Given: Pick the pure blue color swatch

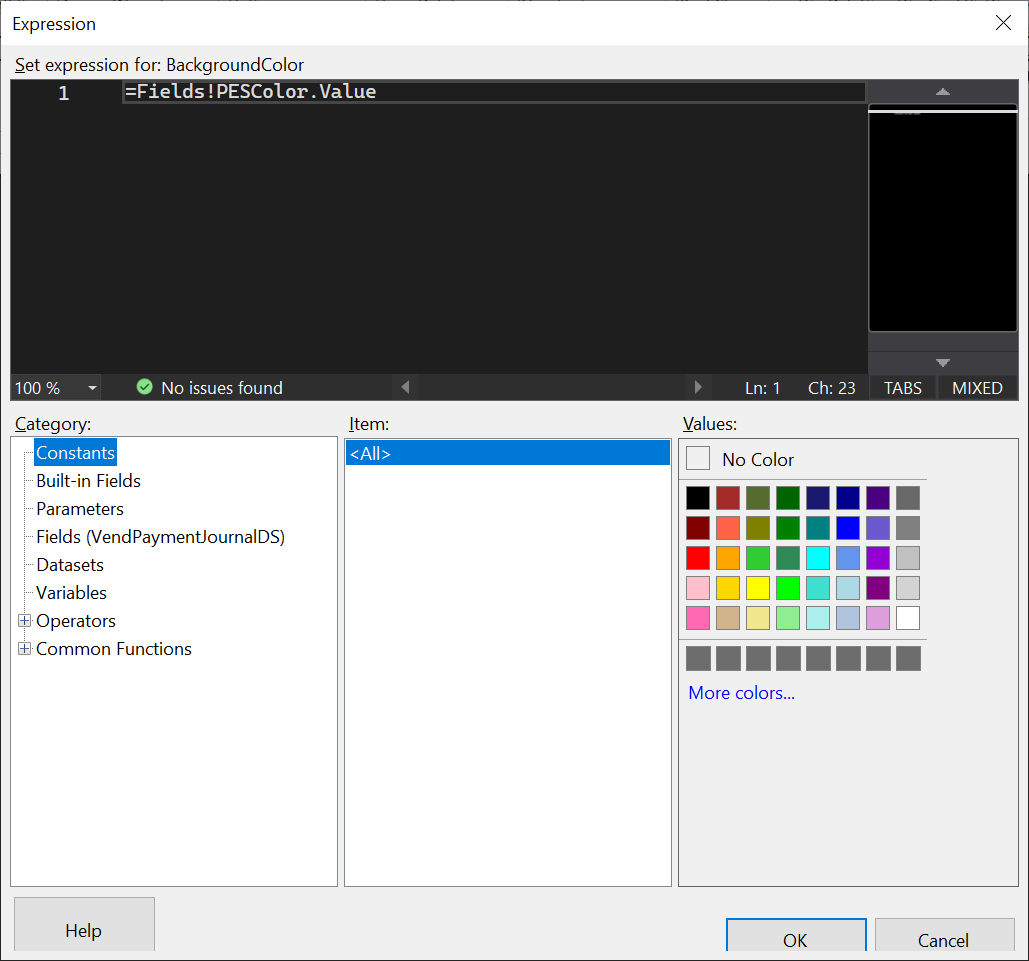Looking at the screenshot, I should (848, 528).
